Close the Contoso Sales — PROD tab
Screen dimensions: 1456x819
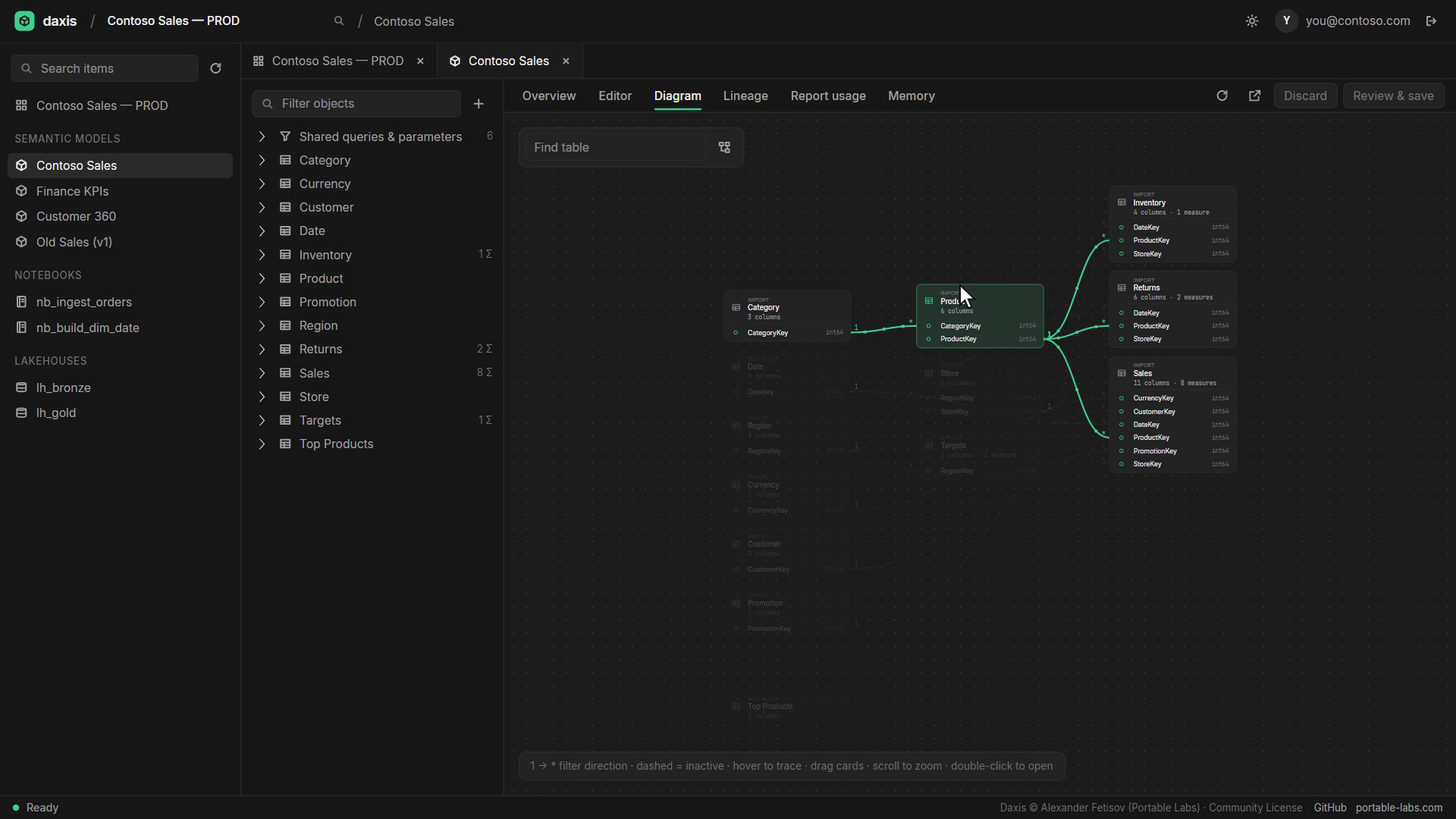click(420, 61)
